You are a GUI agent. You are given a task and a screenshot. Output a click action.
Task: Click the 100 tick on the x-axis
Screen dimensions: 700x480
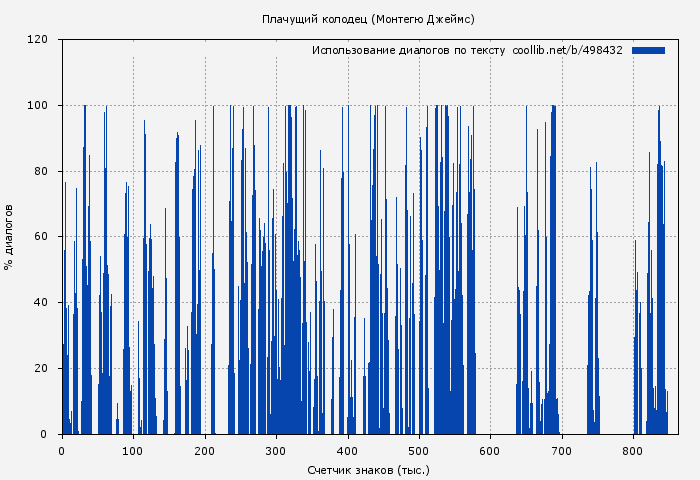click(133, 451)
